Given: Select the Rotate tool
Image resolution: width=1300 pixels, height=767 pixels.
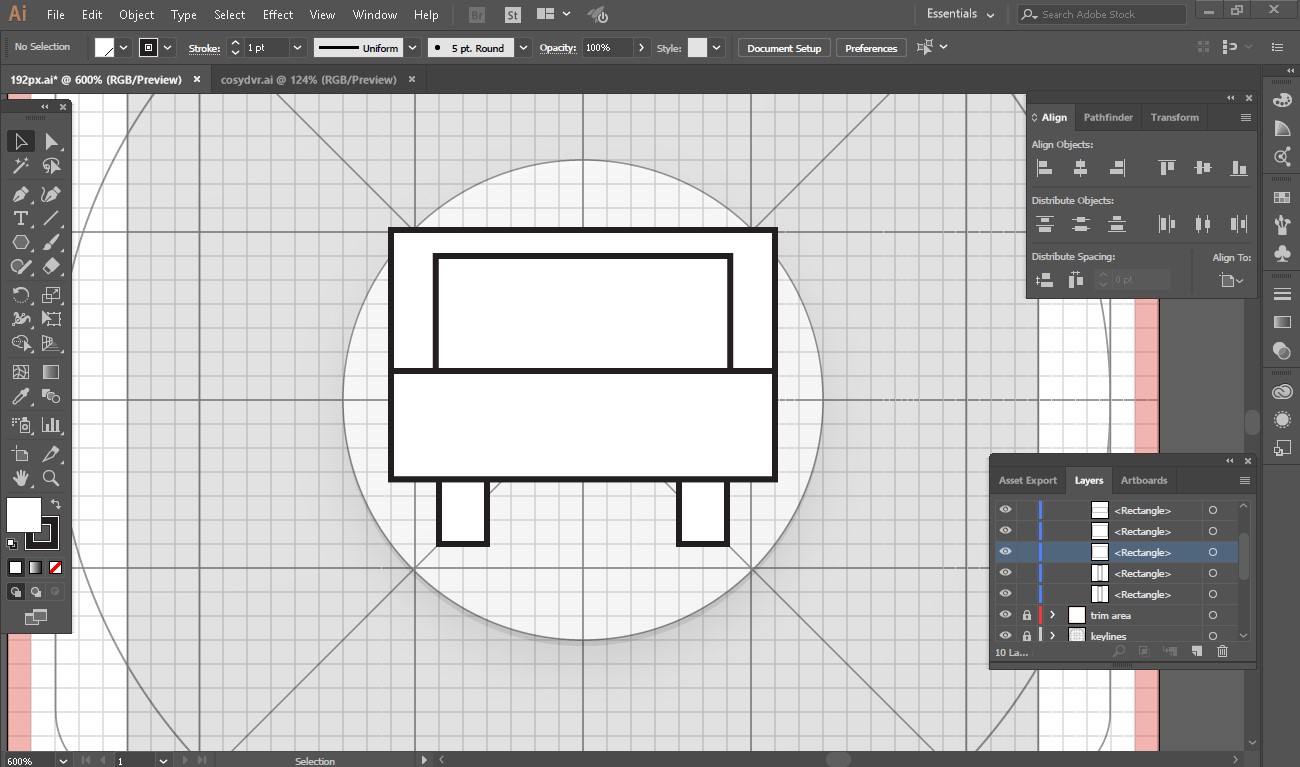Looking at the screenshot, I should click(21, 294).
